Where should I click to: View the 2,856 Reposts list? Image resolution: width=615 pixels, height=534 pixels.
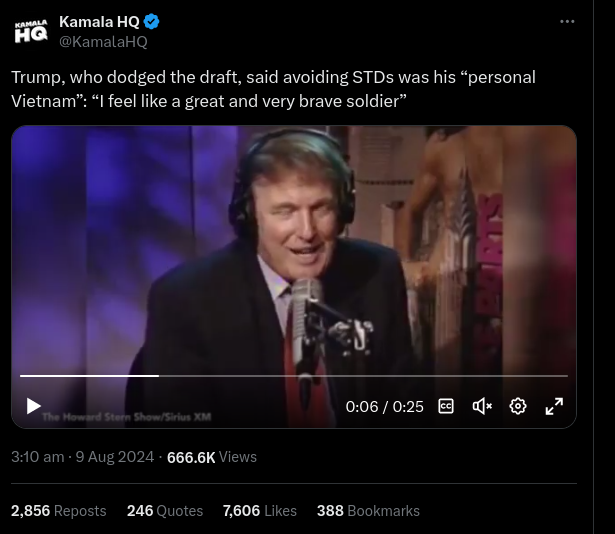[58, 510]
